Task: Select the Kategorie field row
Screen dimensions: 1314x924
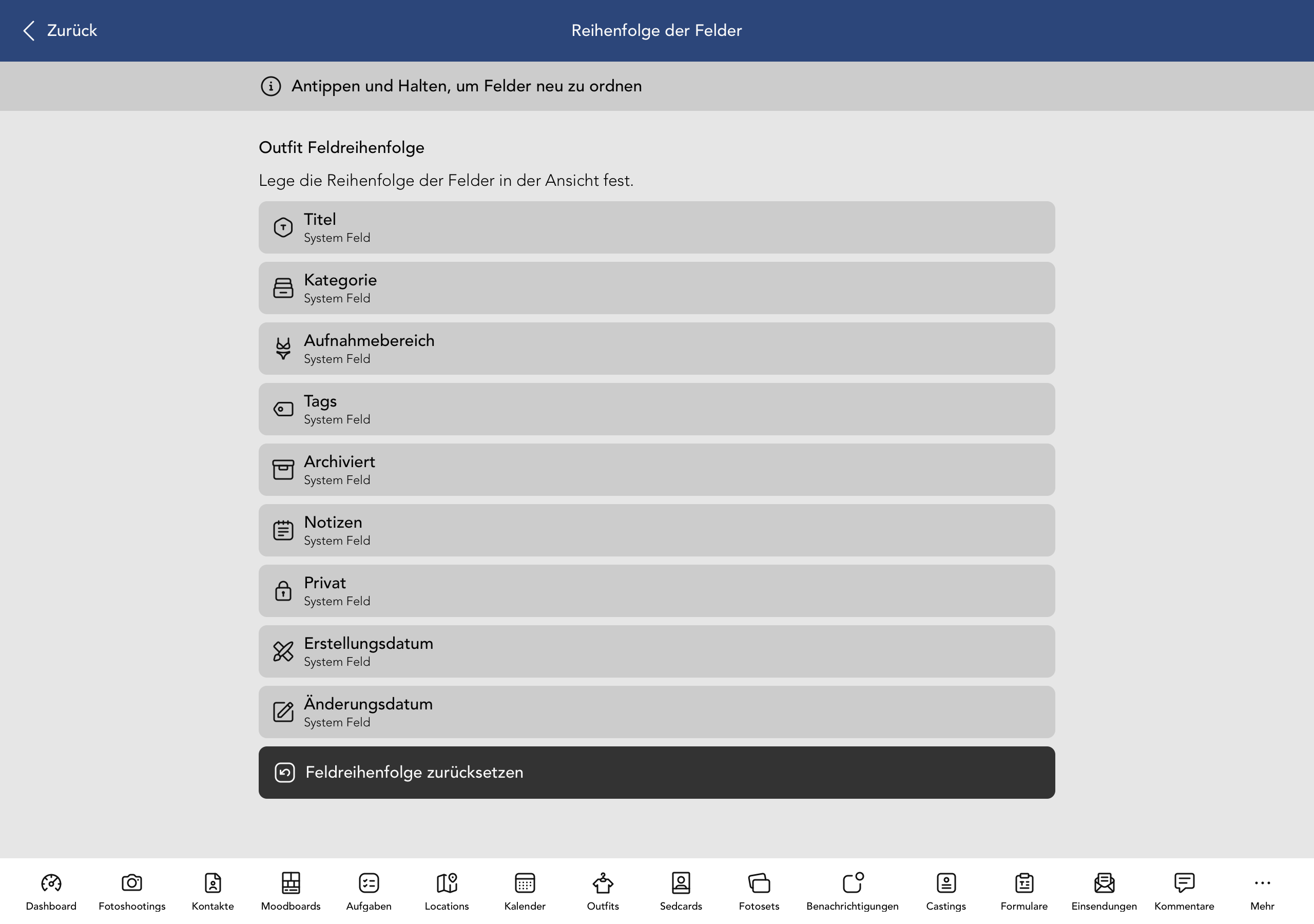Action: [657, 288]
